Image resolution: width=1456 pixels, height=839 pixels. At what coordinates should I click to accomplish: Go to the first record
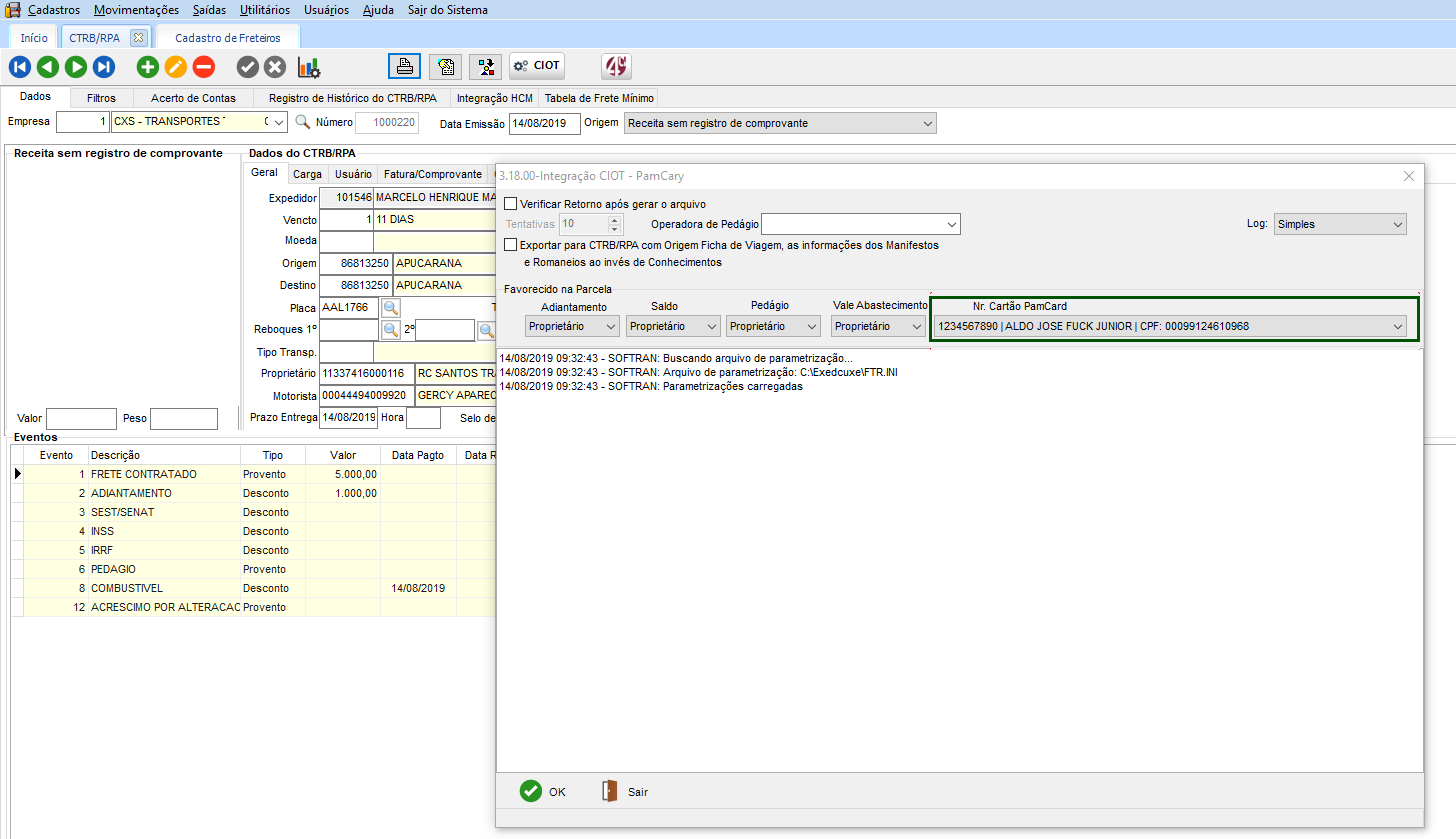click(x=20, y=67)
